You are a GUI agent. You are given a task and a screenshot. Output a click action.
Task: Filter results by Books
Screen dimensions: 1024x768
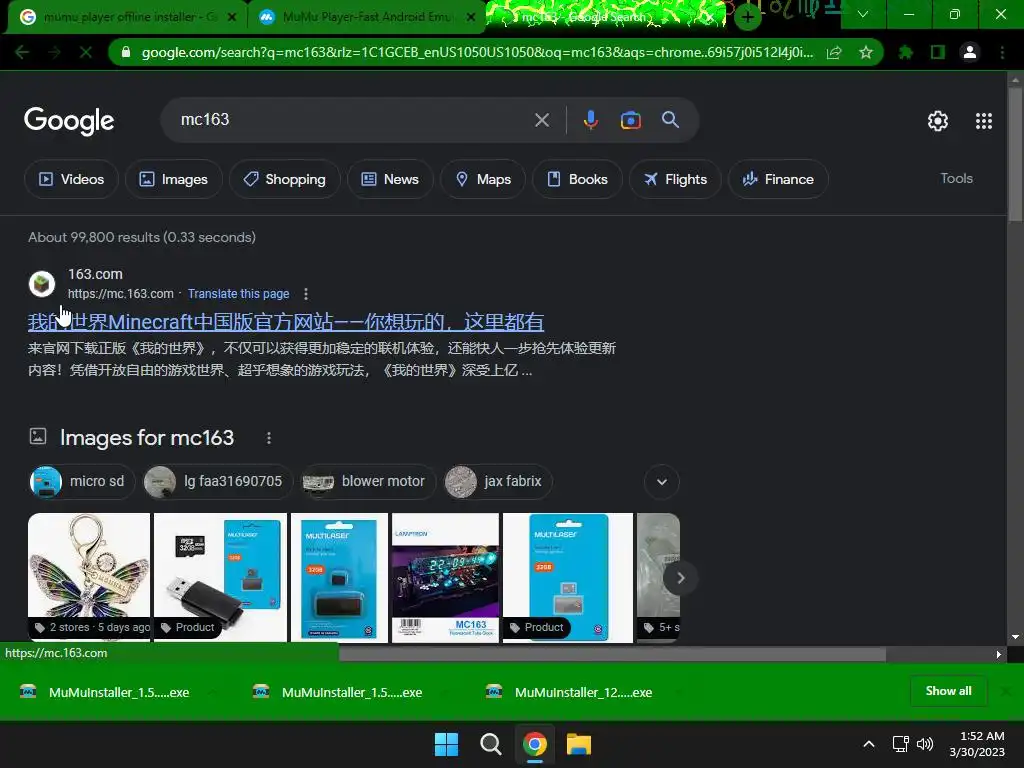pos(577,179)
